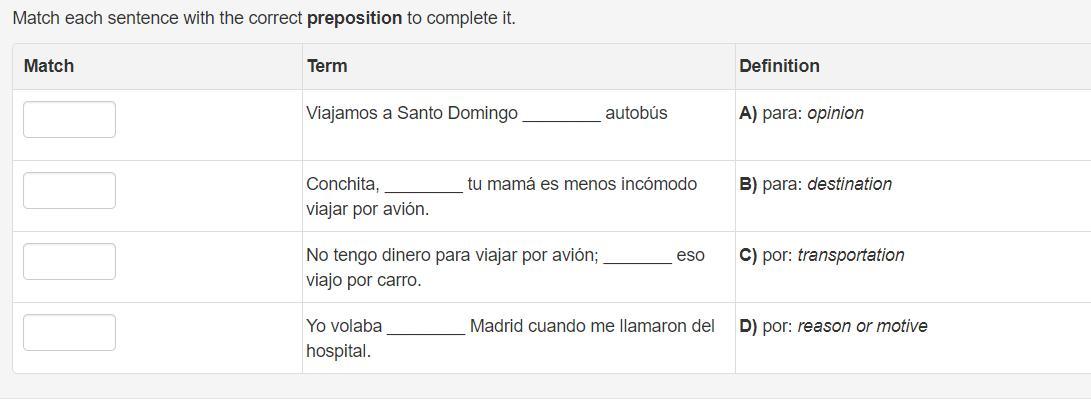Click the Term column header
Screen dimensions: 1091x400
pyautogui.click(x=327, y=66)
